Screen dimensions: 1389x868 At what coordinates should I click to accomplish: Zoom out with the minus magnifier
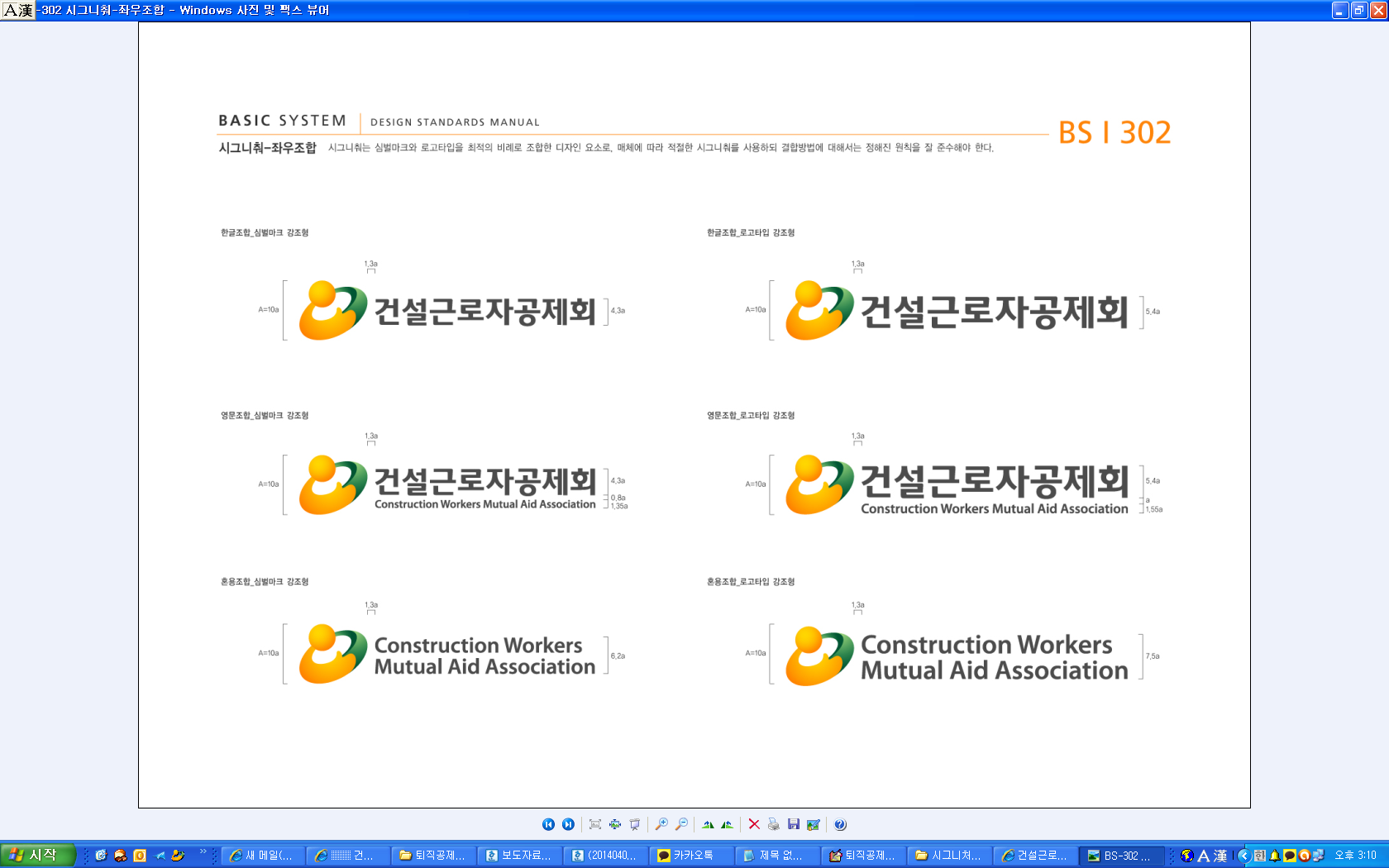(x=681, y=824)
